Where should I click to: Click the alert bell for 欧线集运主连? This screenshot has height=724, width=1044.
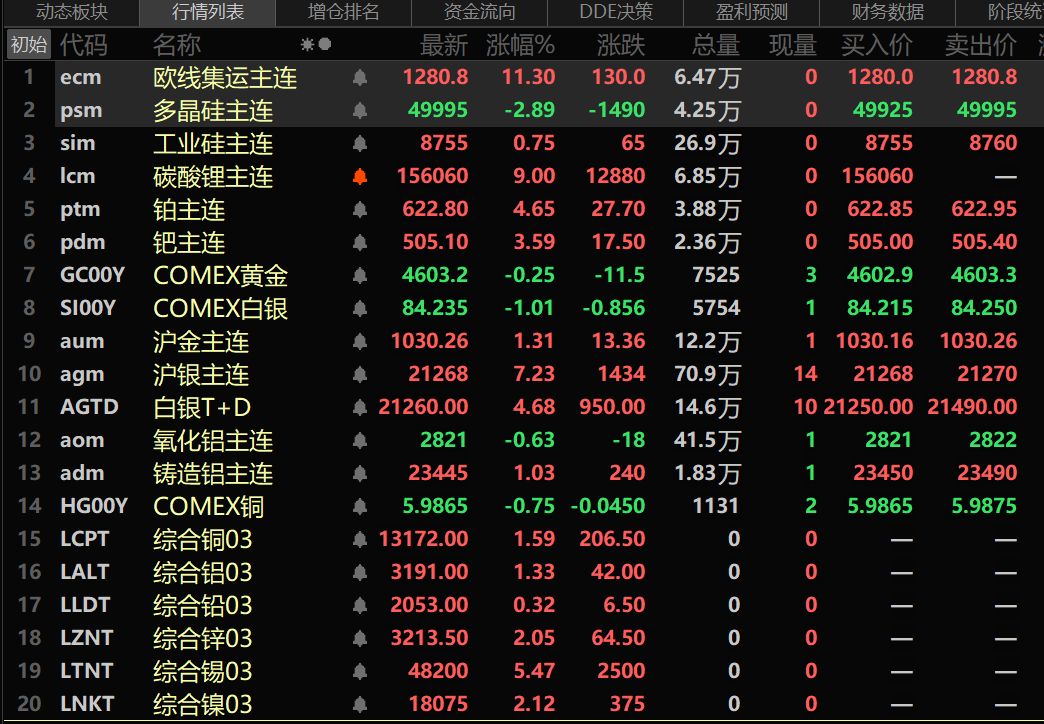click(360, 77)
